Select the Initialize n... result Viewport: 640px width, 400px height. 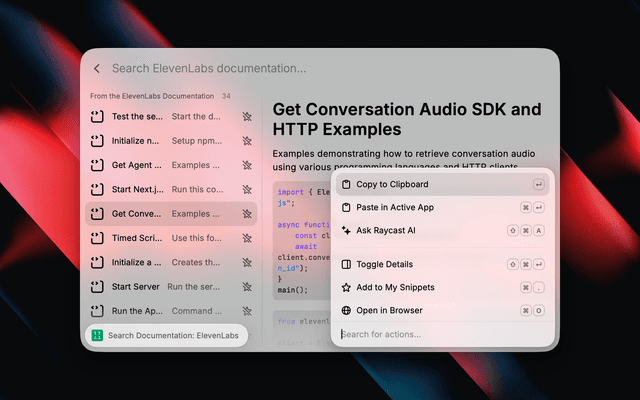pyautogui.click(x=171, y=141)
